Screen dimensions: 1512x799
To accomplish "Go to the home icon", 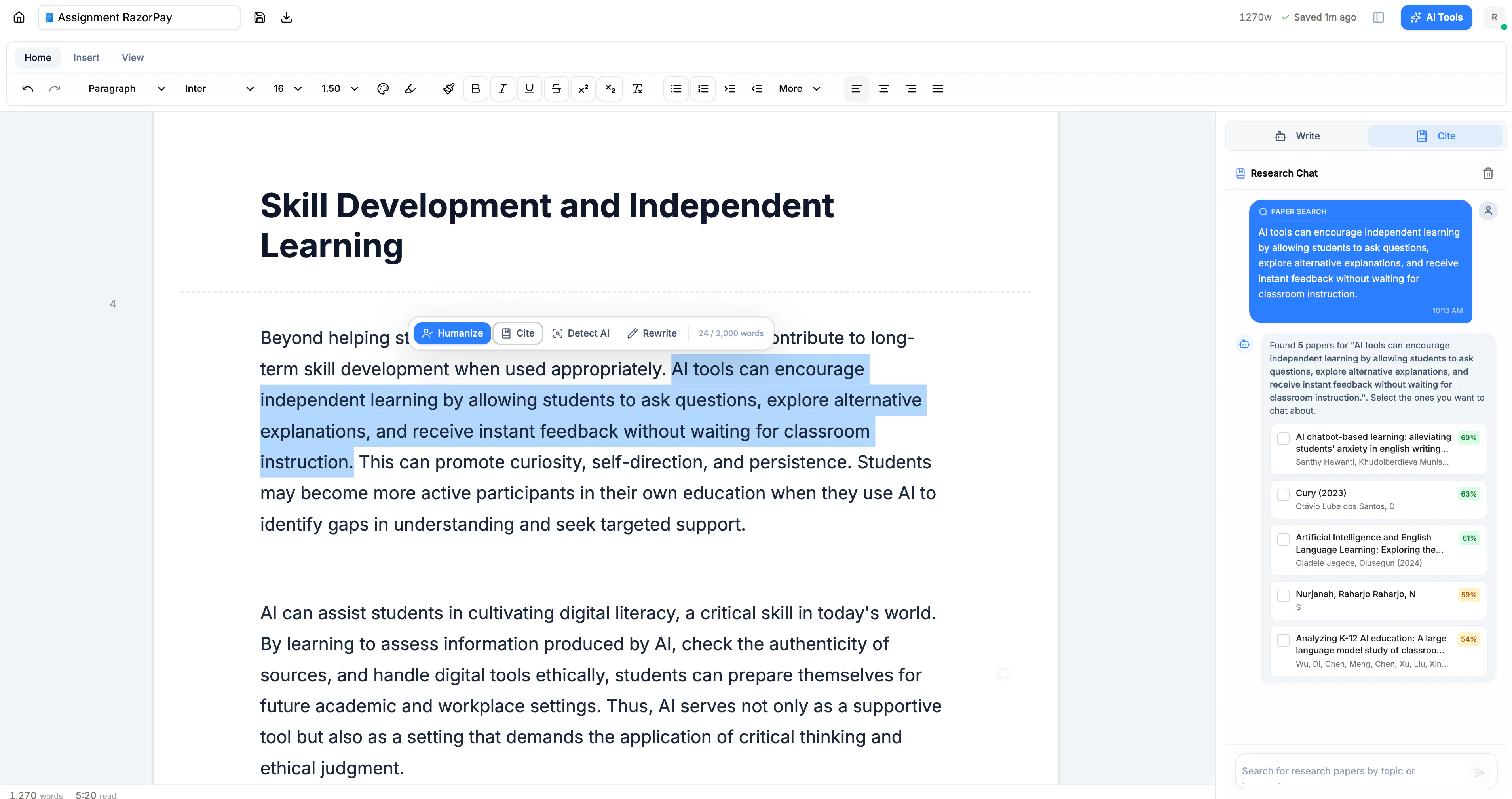I will (x=19, y=17).
